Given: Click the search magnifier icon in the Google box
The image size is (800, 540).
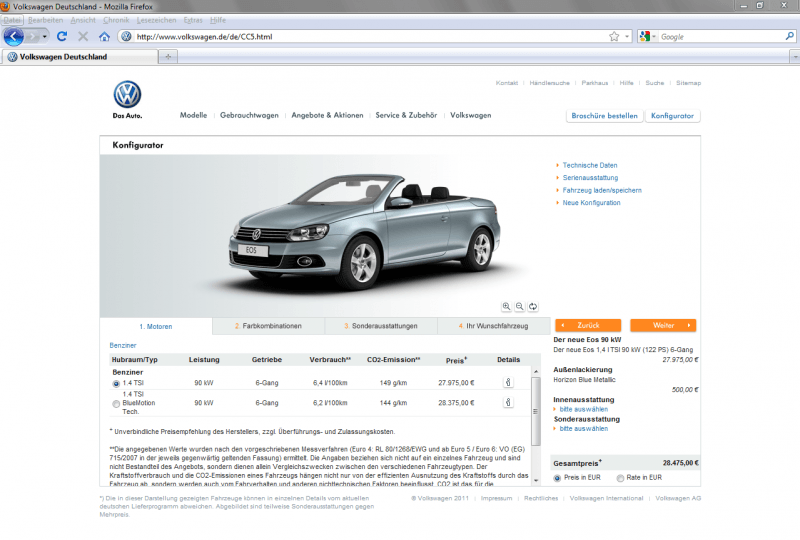Looking at the screenshot, I should pyautogui.click(x=789, y=36).
